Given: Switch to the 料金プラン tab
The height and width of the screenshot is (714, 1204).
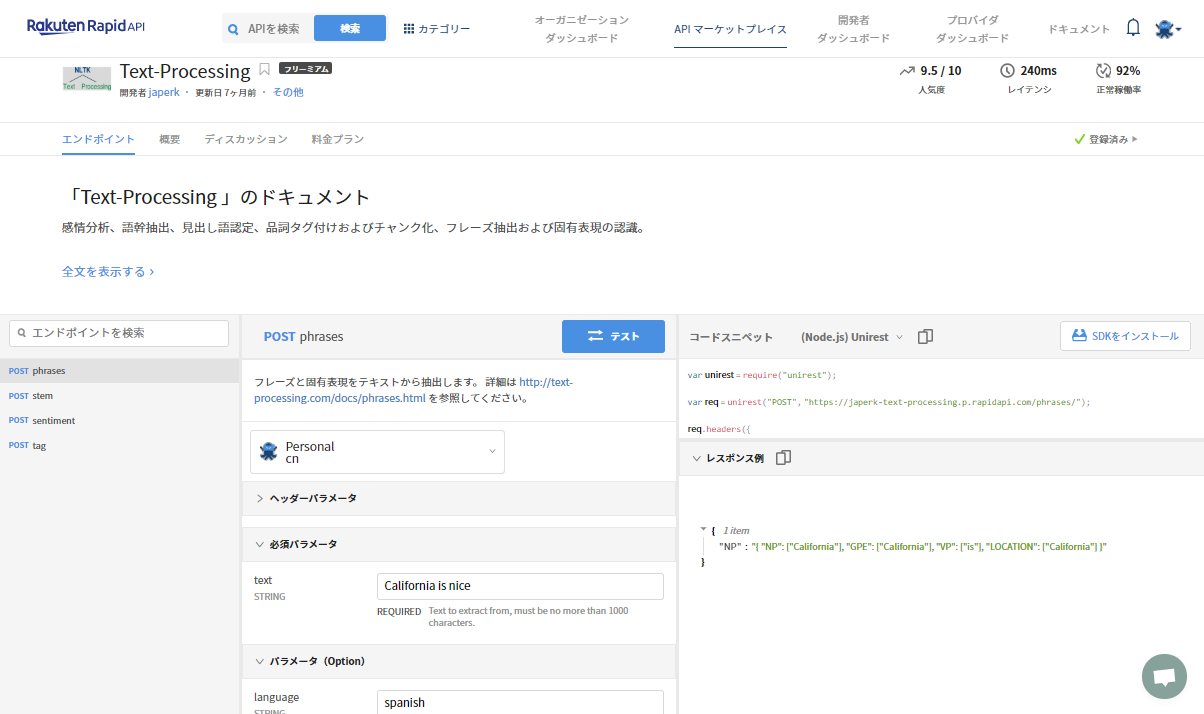Looking at the screenshot, I should click(x=338, y=139).
